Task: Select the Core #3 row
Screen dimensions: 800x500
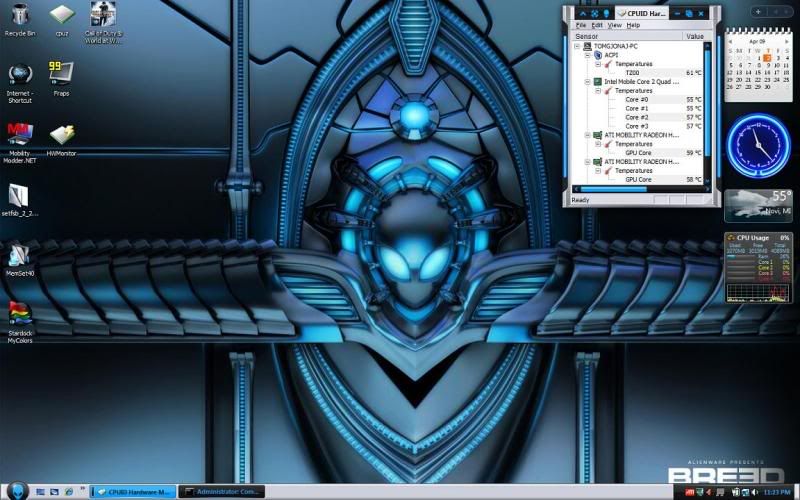Action: point(663,126)
